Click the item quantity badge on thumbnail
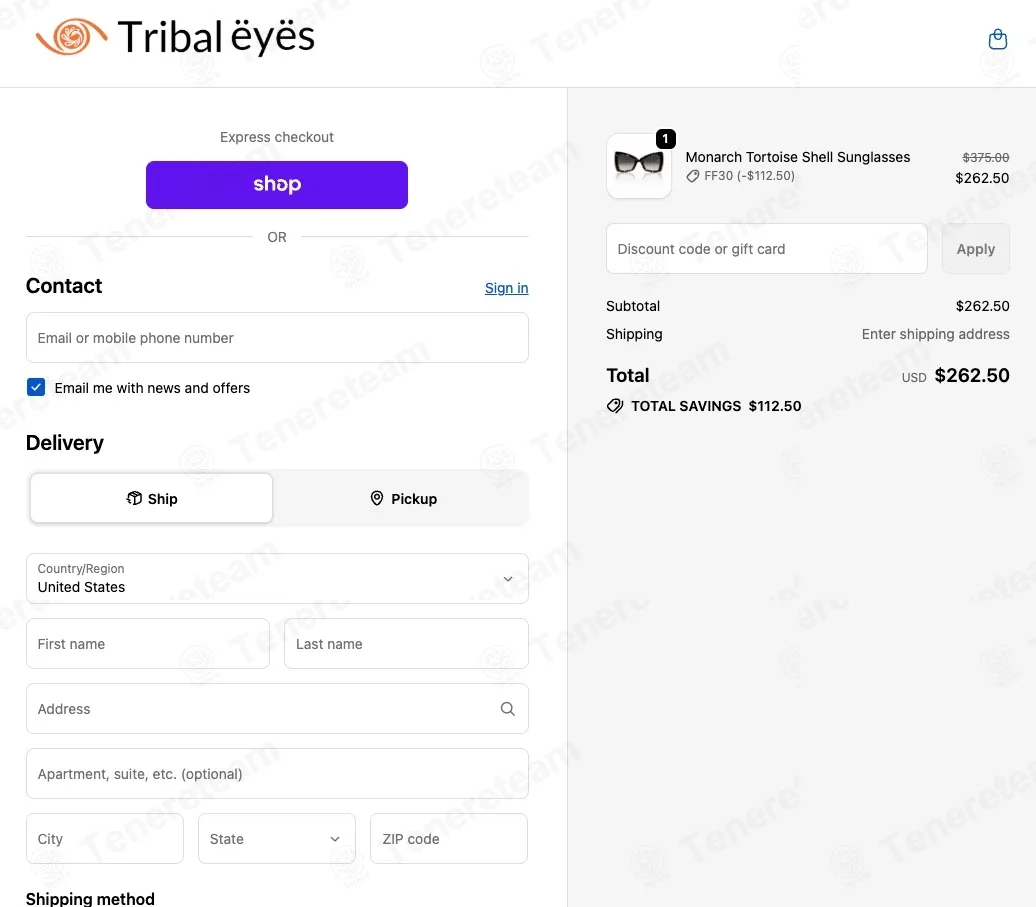 (665, 139)
